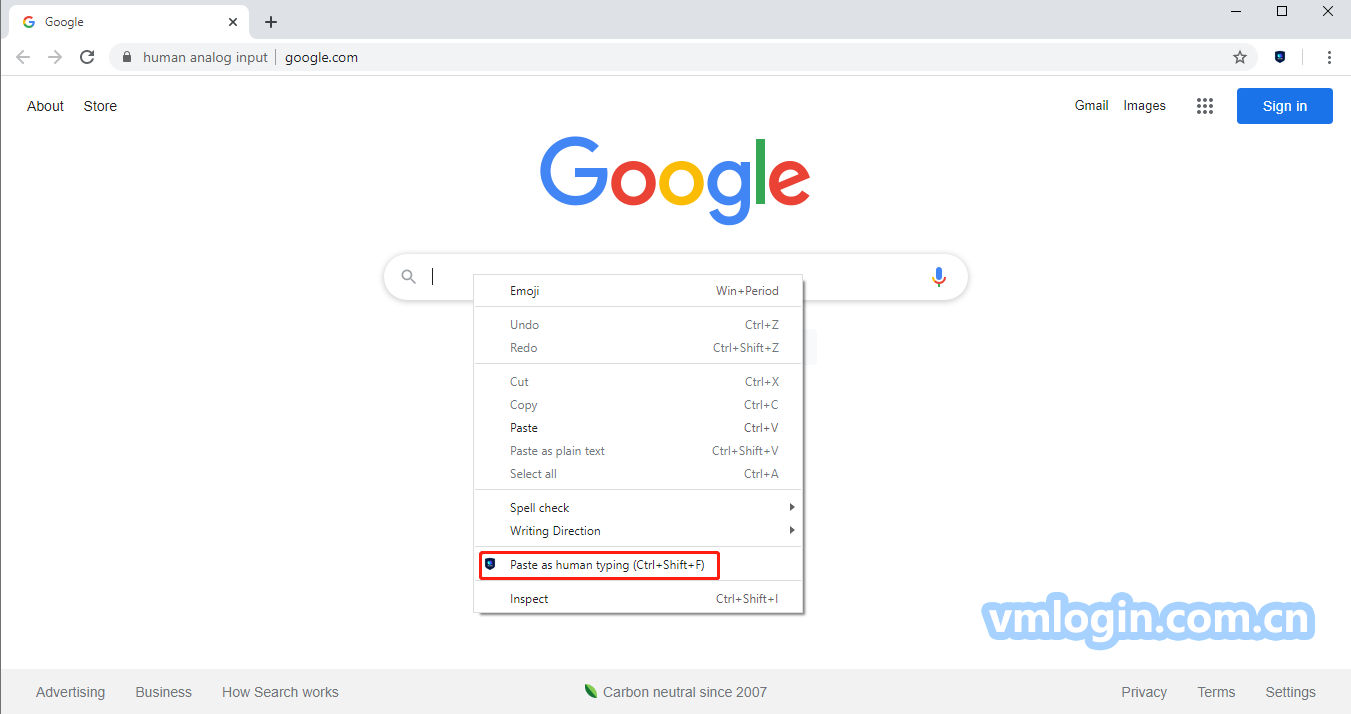Open the Google apps grid icon
Screen dimensions: 1351x714
click(x=1205, y=106)
